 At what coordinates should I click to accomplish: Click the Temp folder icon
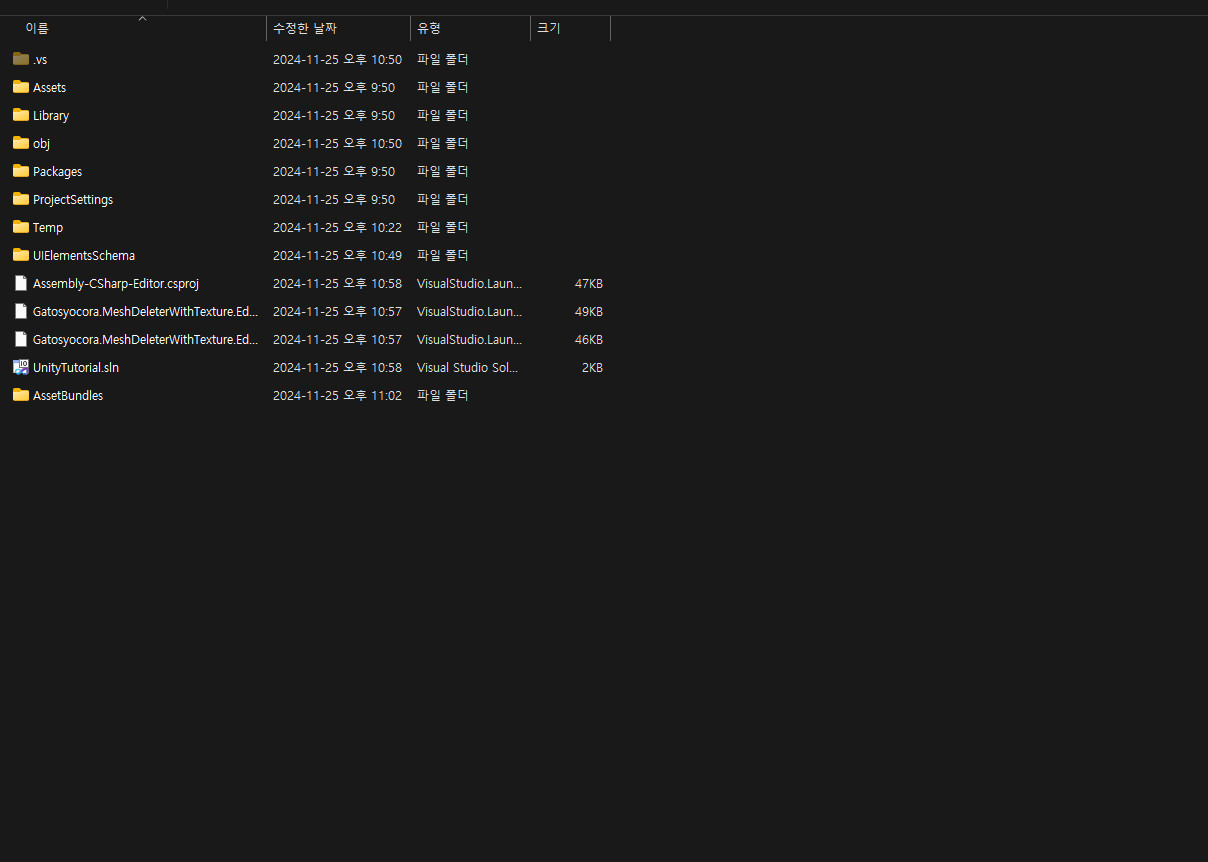[21, 227]
